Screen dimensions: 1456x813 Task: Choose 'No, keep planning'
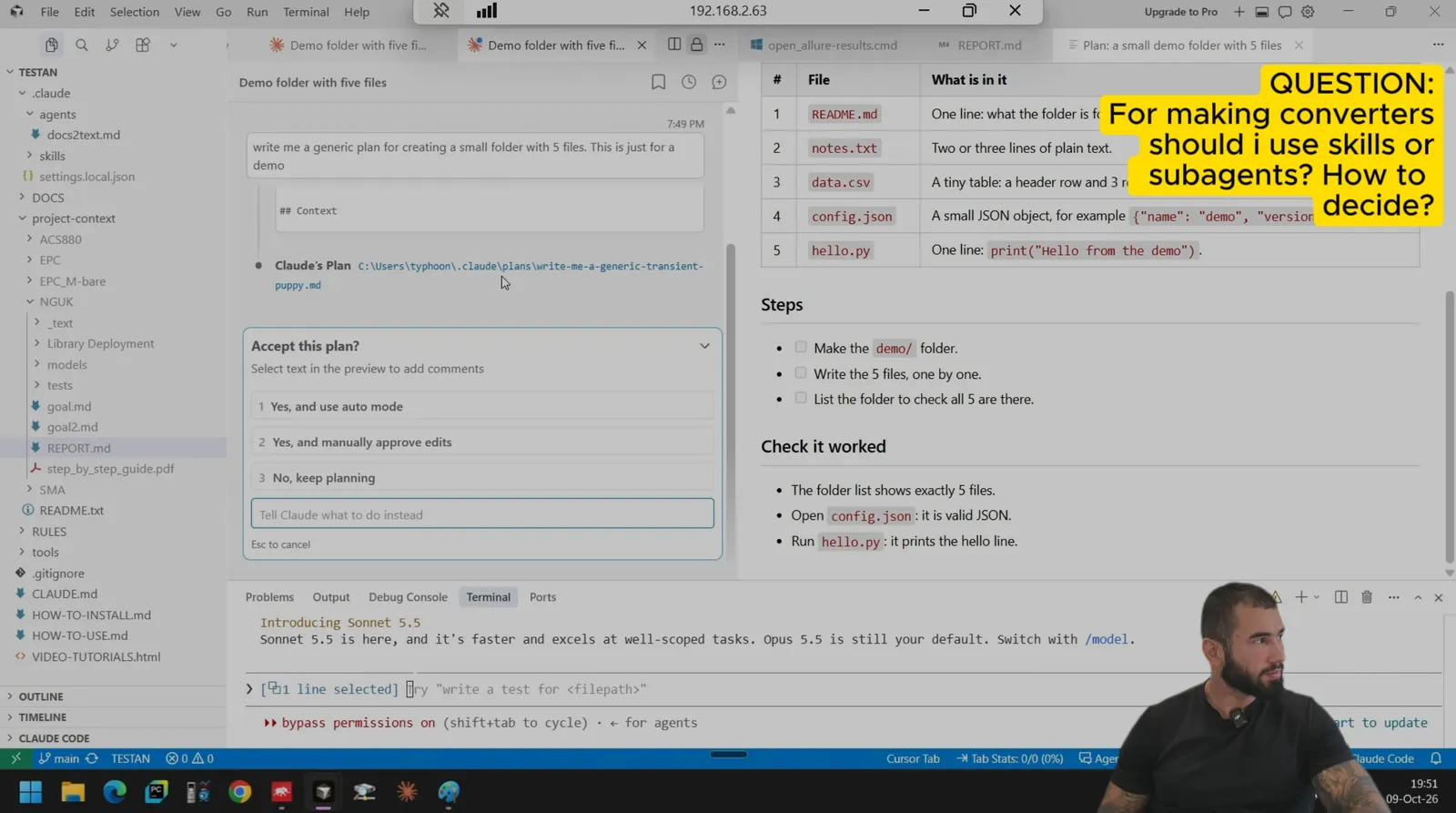[482, 477]
